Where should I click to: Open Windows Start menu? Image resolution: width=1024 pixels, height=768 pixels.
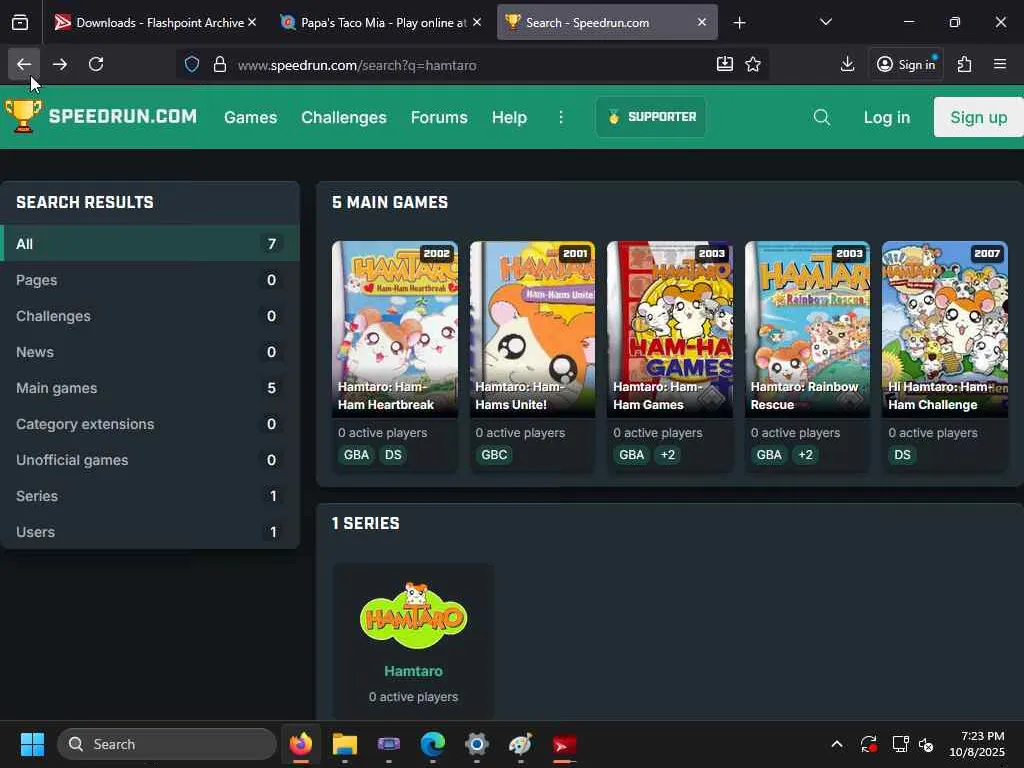(x=32, y=744)
